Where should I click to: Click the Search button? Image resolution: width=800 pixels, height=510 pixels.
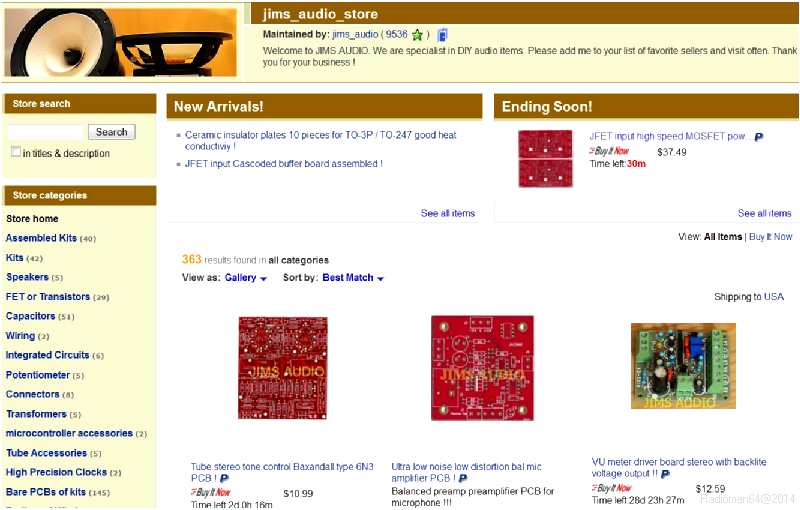pyautogui.click(x=112, y=132)
